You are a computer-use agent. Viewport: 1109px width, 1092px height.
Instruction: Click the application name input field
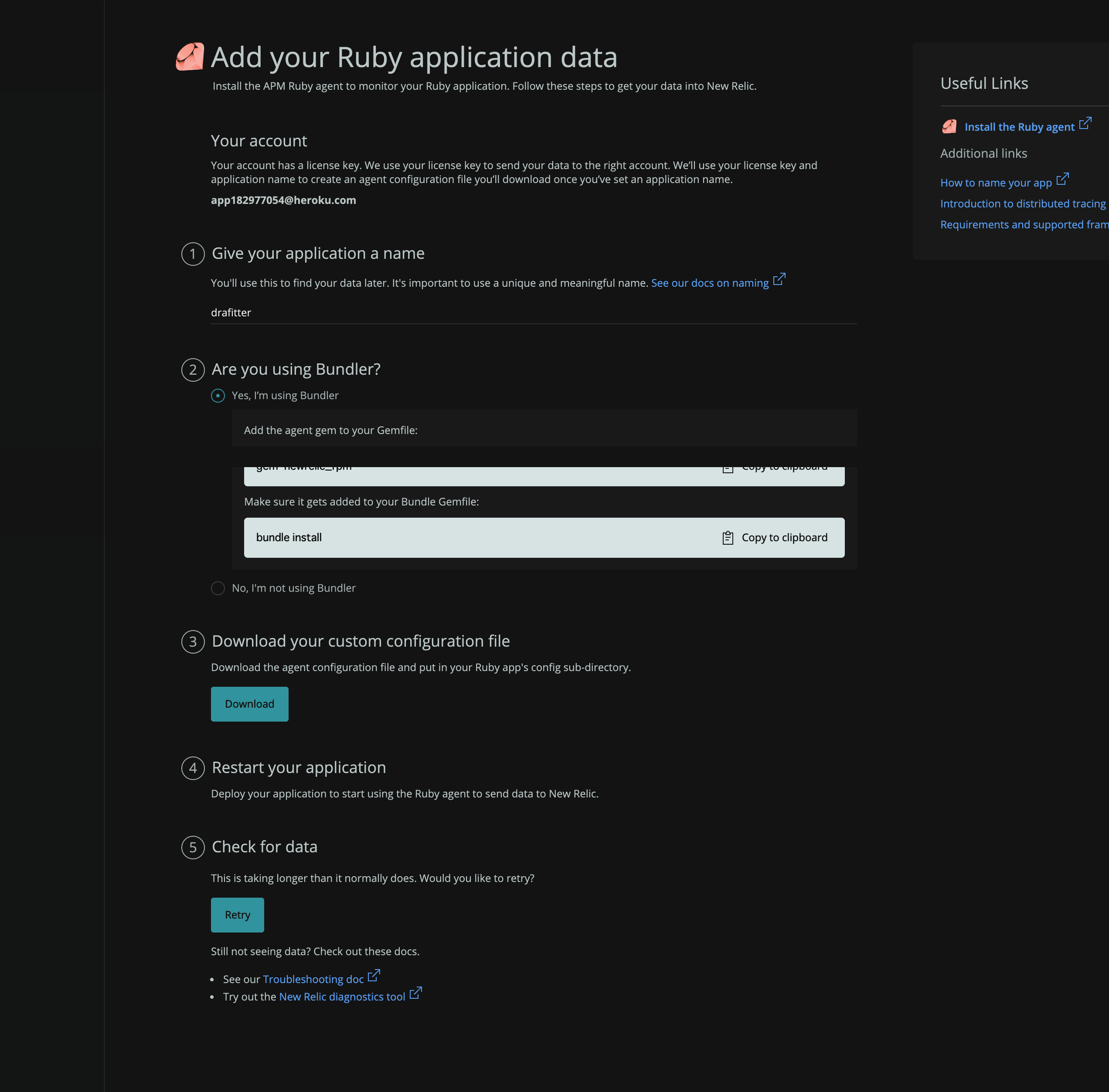click(534, 312)
